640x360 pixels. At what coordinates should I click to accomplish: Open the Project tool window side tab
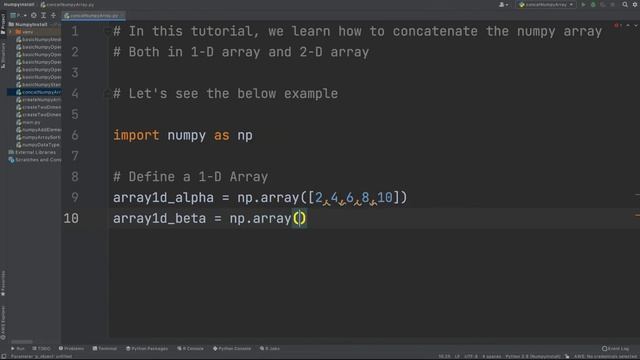pyautogui.click(x=3, y=23)
